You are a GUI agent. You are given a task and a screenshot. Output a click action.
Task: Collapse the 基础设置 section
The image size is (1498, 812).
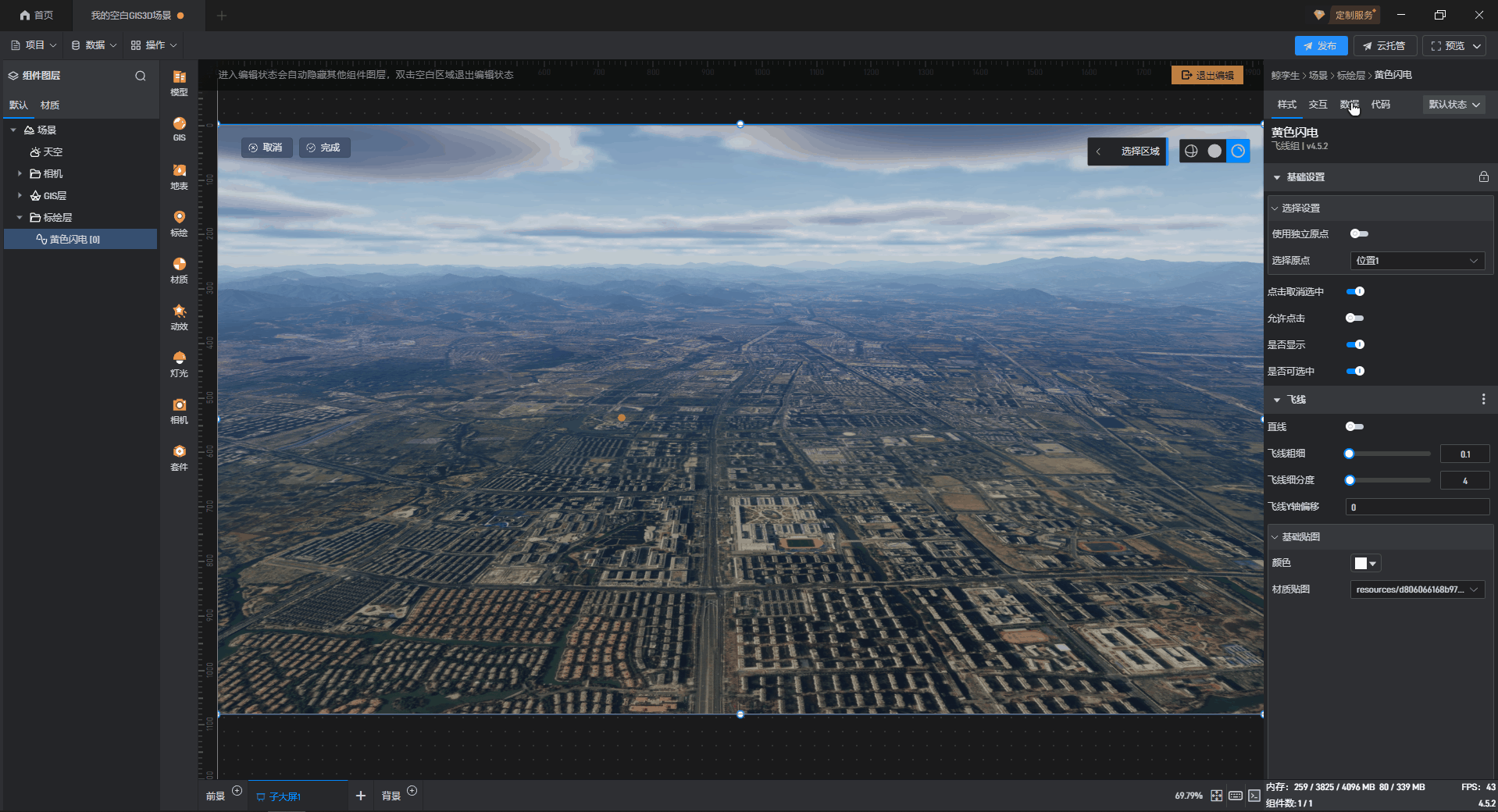[x=1277, y=177]
